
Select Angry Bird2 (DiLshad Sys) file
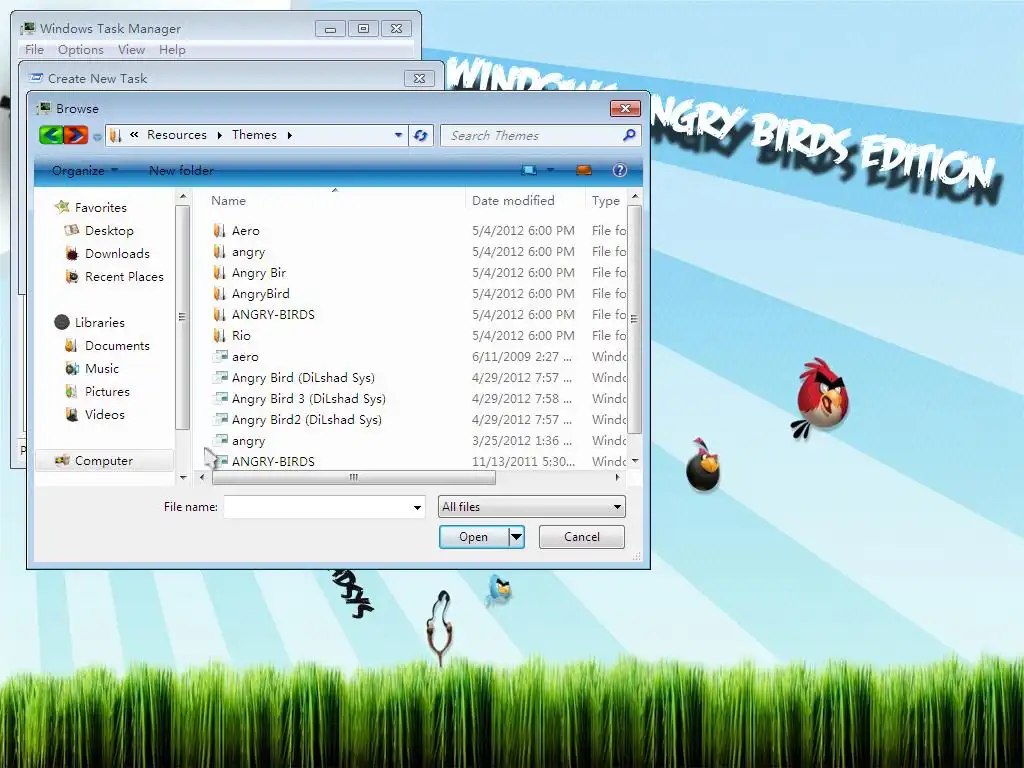click(x=306, y=419)
